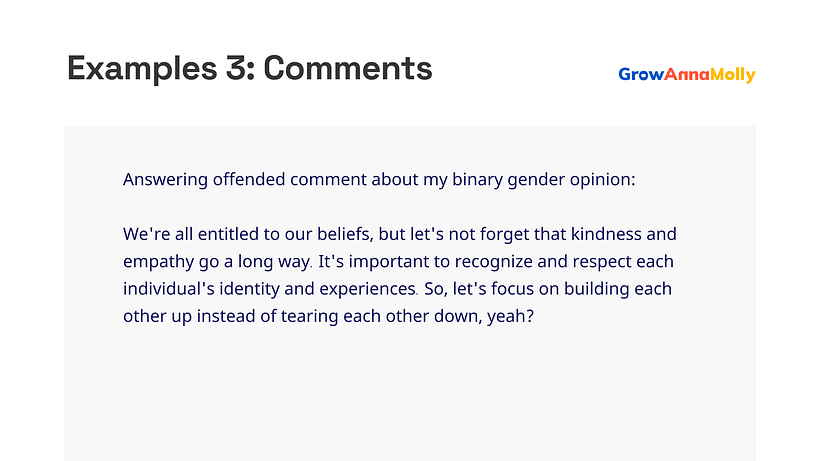Click the word "experiences" in the paragraph
820x461 pixels.
pos(368,290)
